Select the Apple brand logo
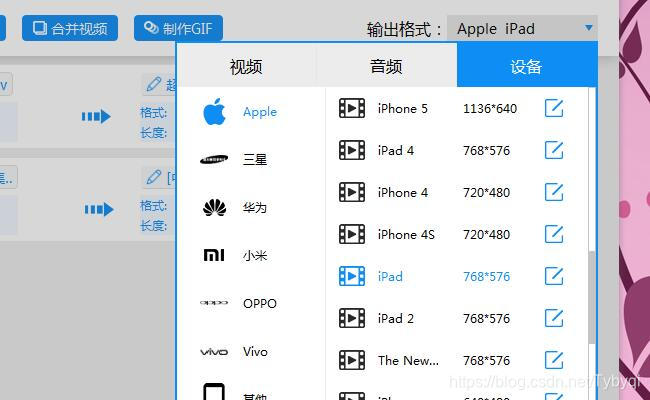 [x=214, y=112]
